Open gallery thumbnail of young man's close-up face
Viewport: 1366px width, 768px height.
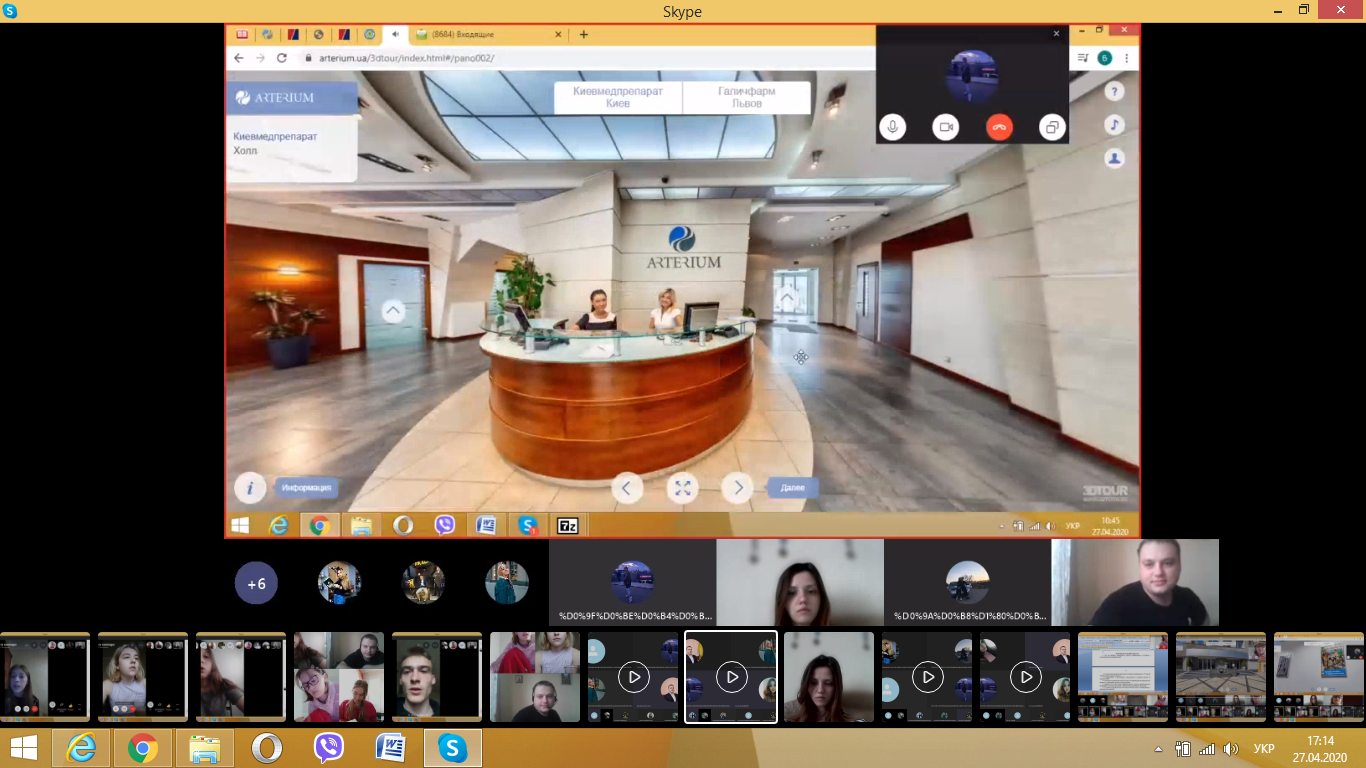(437, 677)
